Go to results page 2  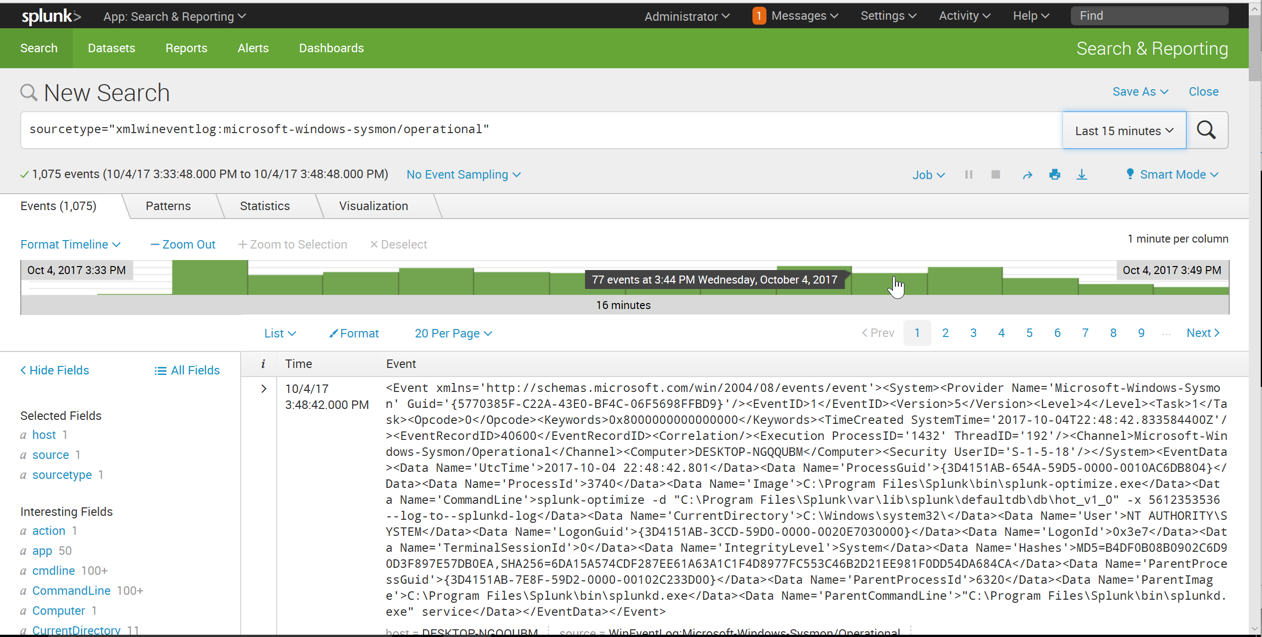[945, 333]
